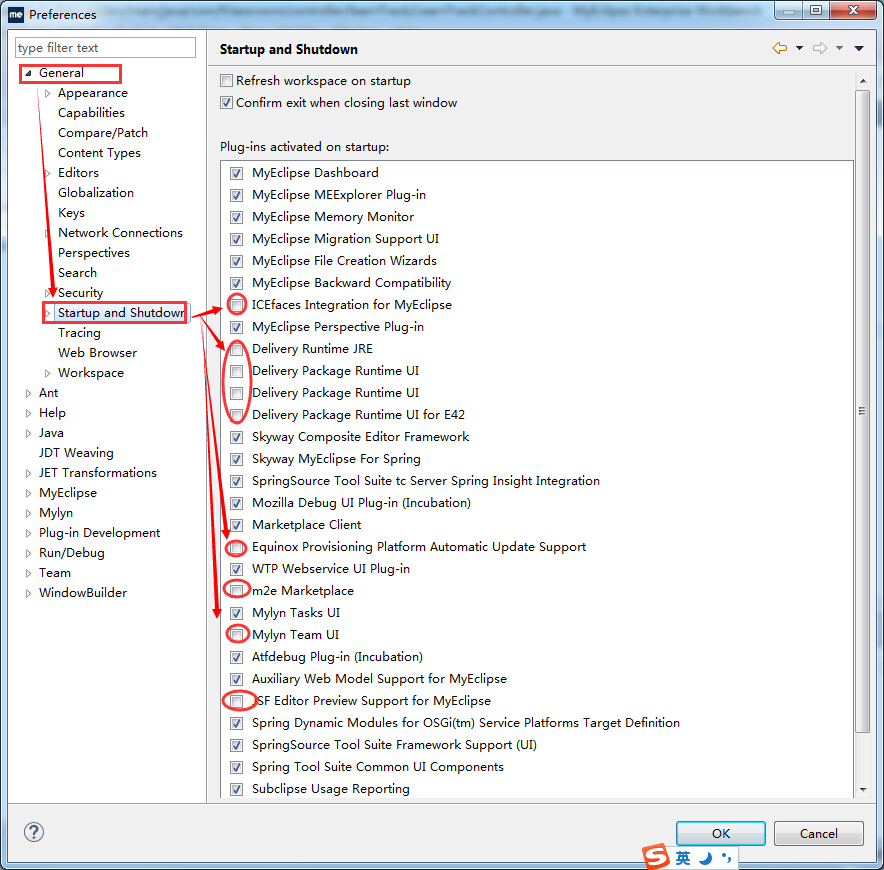Uncheck Spring Tool Suite Common UI Components
The image size is (884, 870).
(237, 767)
